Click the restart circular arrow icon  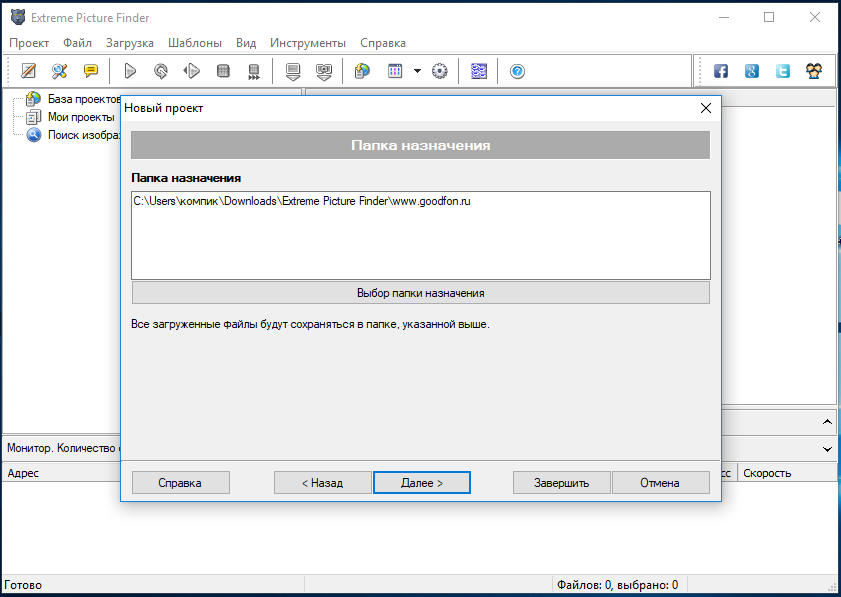pyautogui.click(x=160, y=71)
